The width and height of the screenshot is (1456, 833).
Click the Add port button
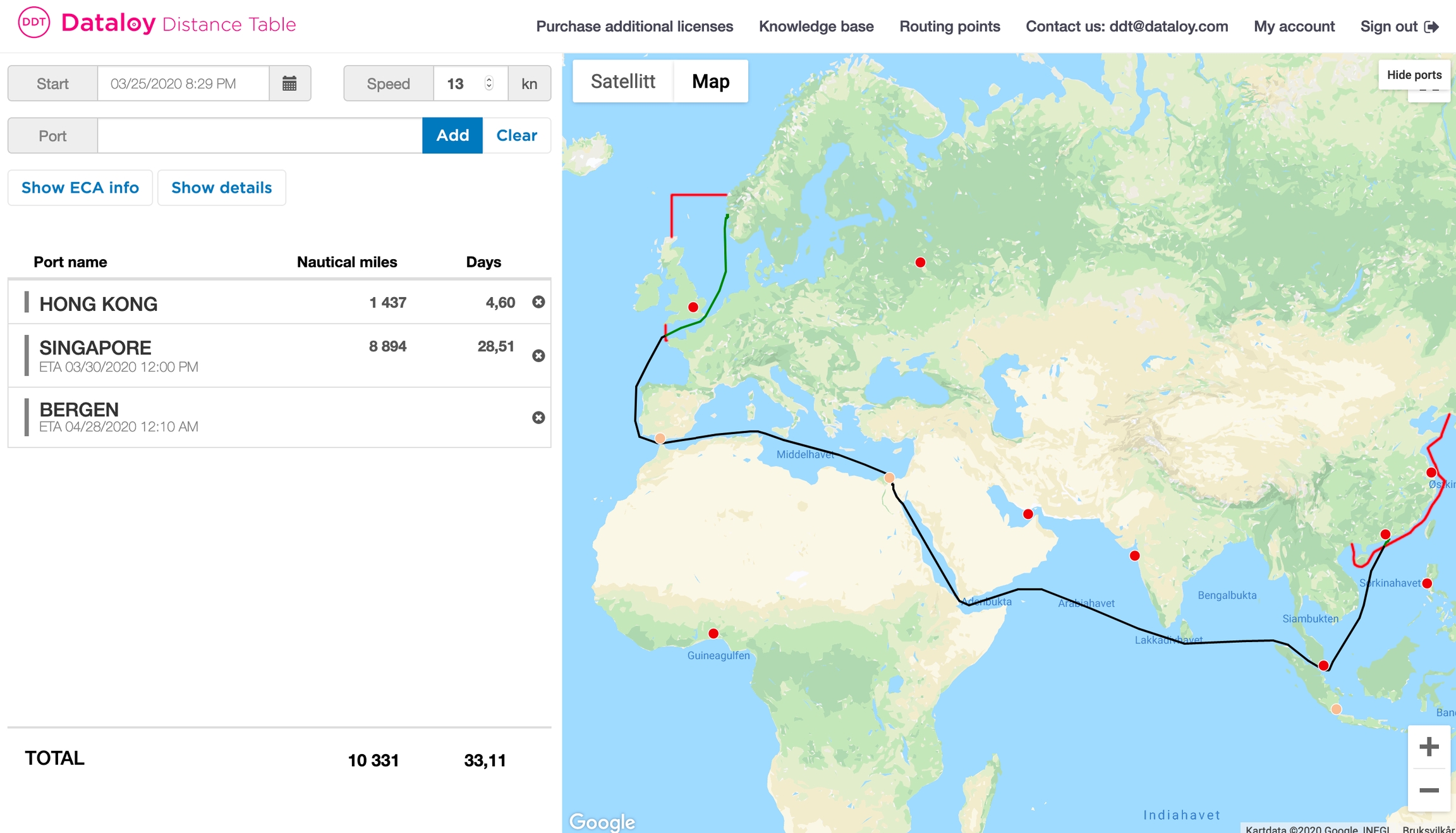pos(452,135)
